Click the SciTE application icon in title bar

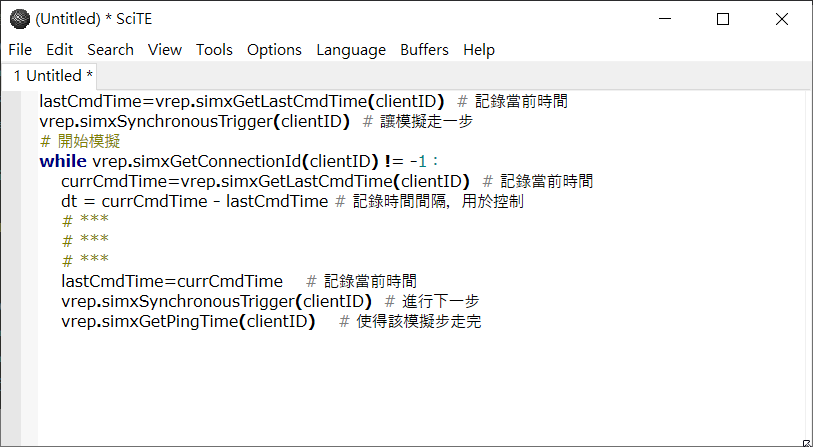tap(20, 19)
